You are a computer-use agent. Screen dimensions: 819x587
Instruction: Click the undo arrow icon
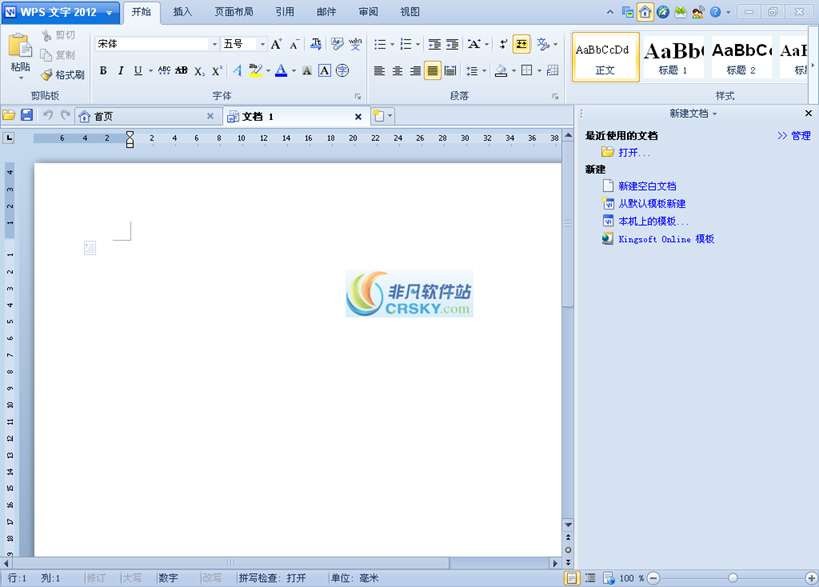(48, 115)
